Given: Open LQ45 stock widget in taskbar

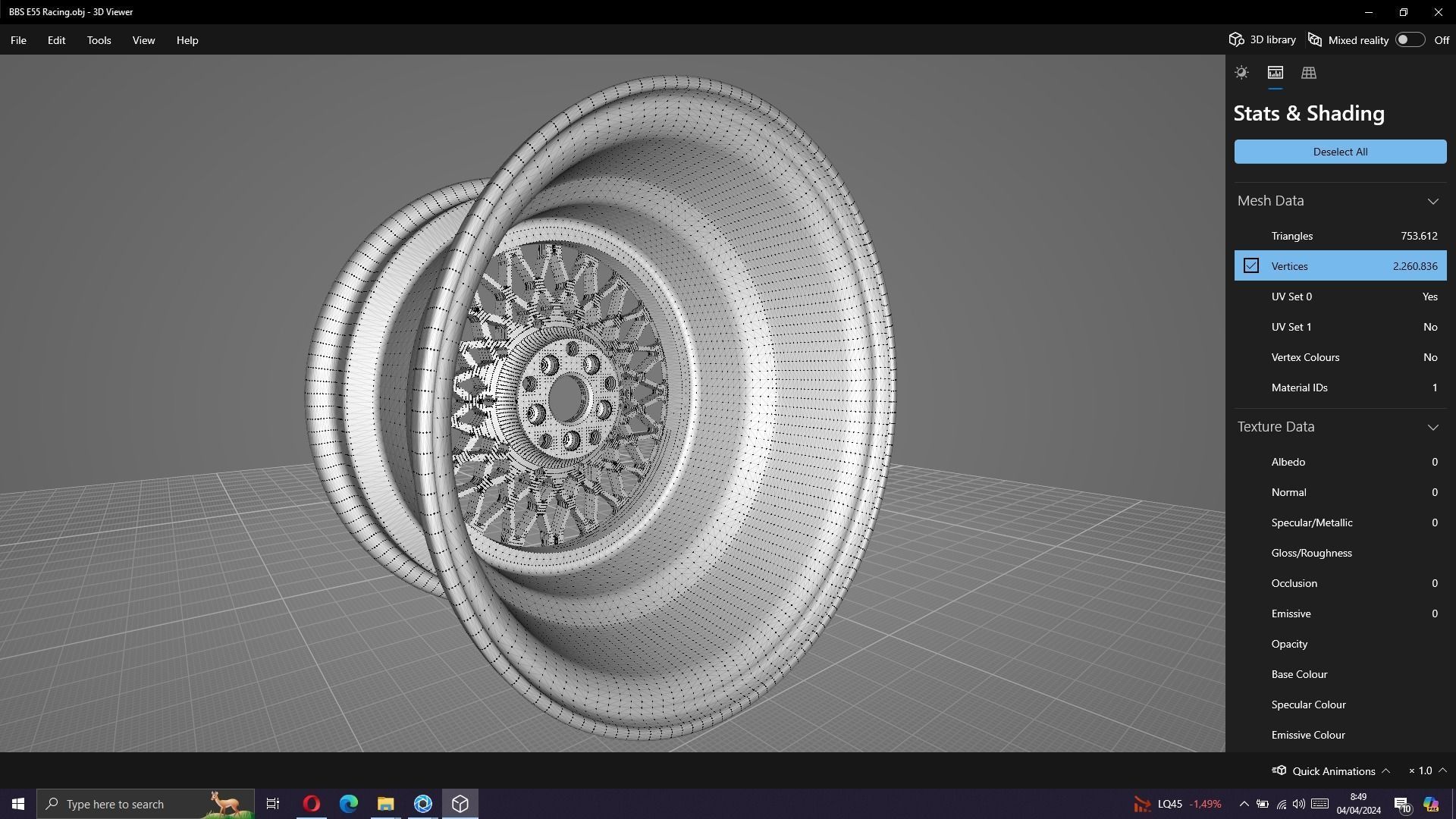Looking at the screenshot, I should 1178,804.
